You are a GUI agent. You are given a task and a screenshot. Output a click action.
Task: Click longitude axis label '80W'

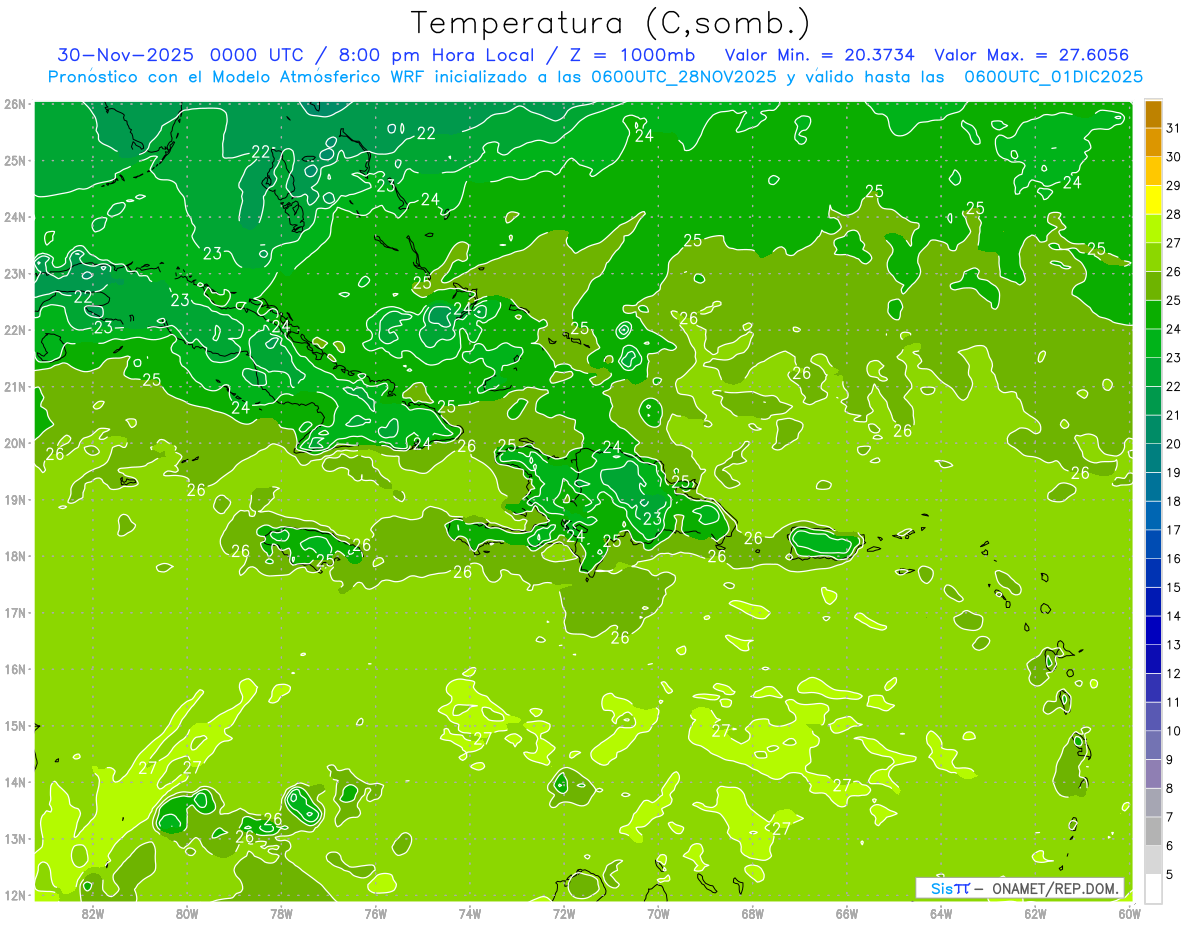coord(187,913)
